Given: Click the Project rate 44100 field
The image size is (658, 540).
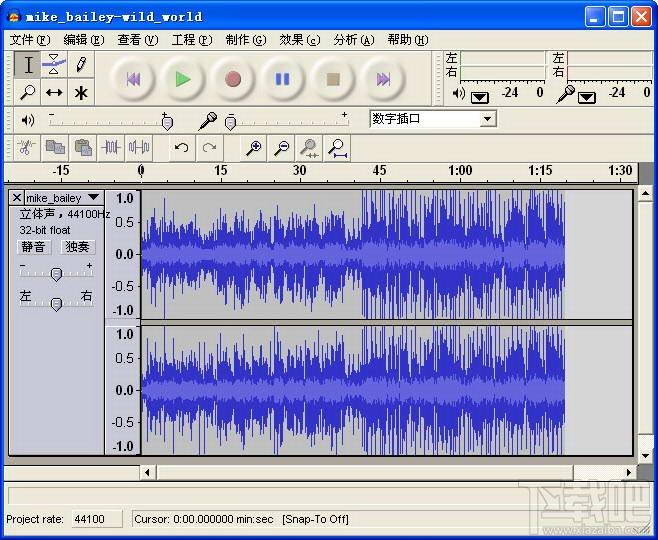Looking at the screenshot, I should click(97, 519).
